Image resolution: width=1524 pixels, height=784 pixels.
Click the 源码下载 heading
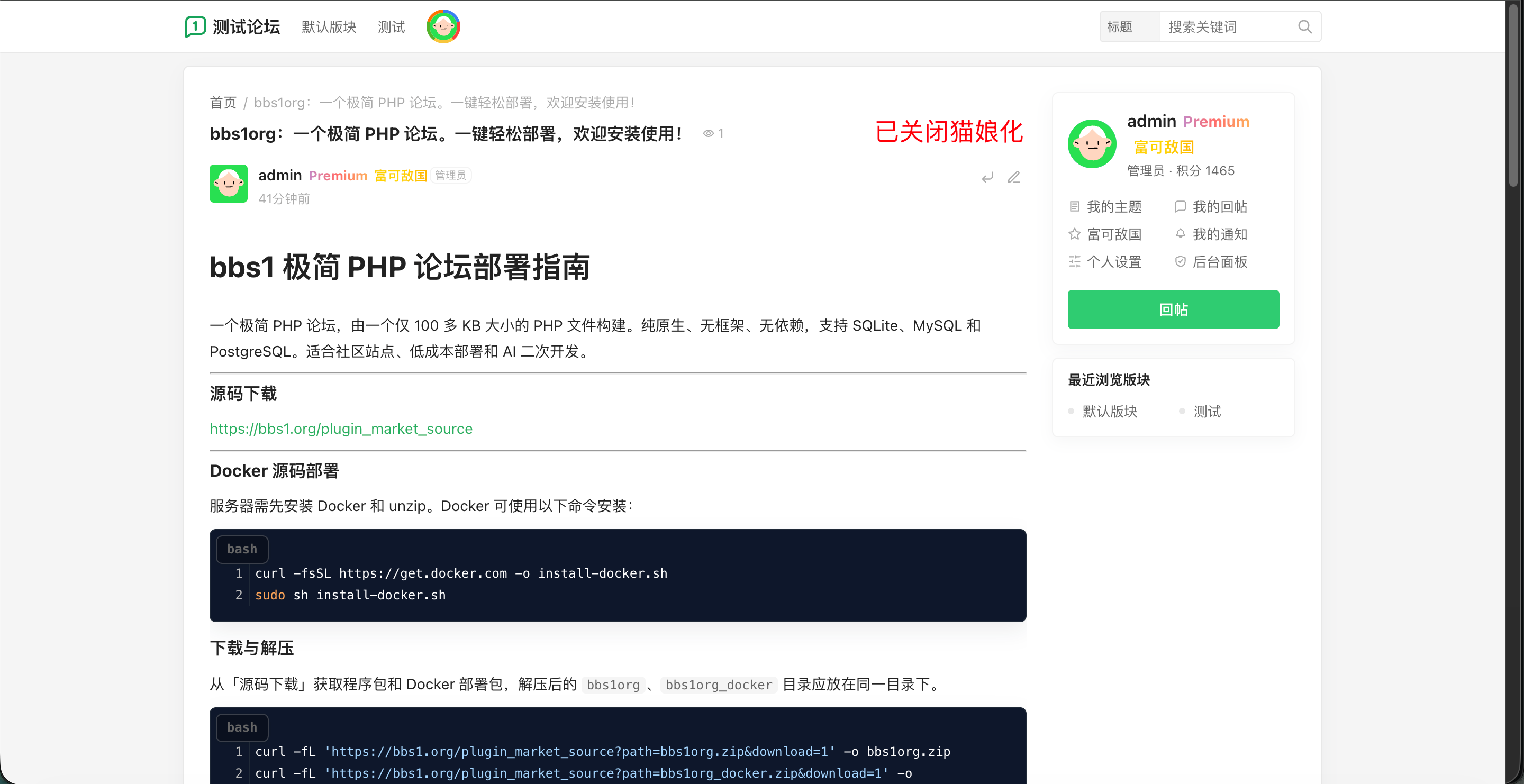[243, 394]
